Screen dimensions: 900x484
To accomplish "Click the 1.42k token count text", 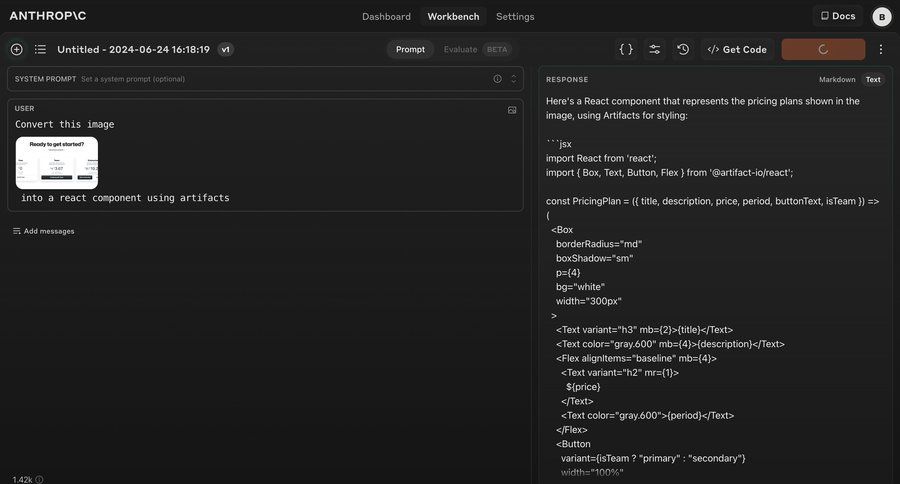I will (22, 479).
